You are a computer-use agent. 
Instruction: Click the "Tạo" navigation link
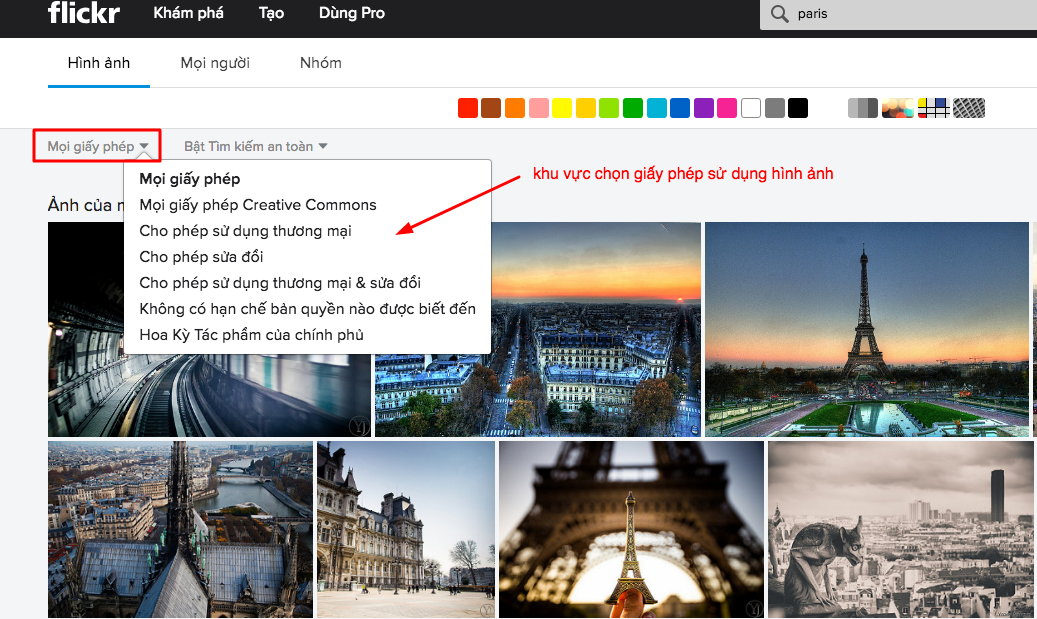270,13
